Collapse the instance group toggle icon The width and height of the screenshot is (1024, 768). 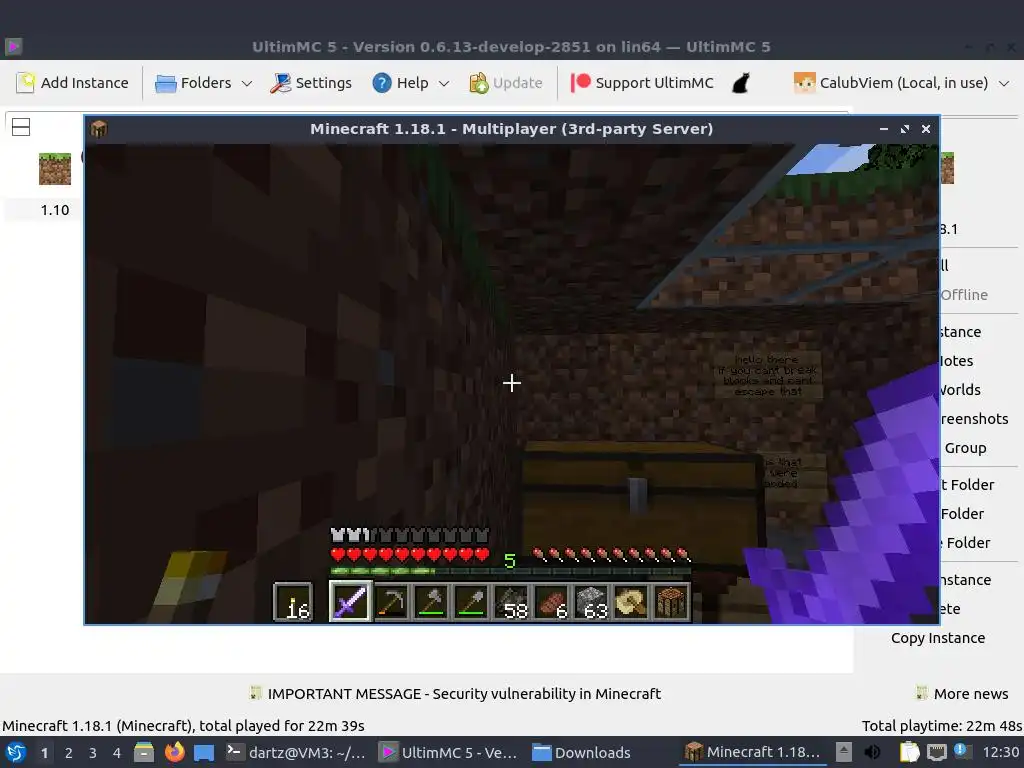21,127
